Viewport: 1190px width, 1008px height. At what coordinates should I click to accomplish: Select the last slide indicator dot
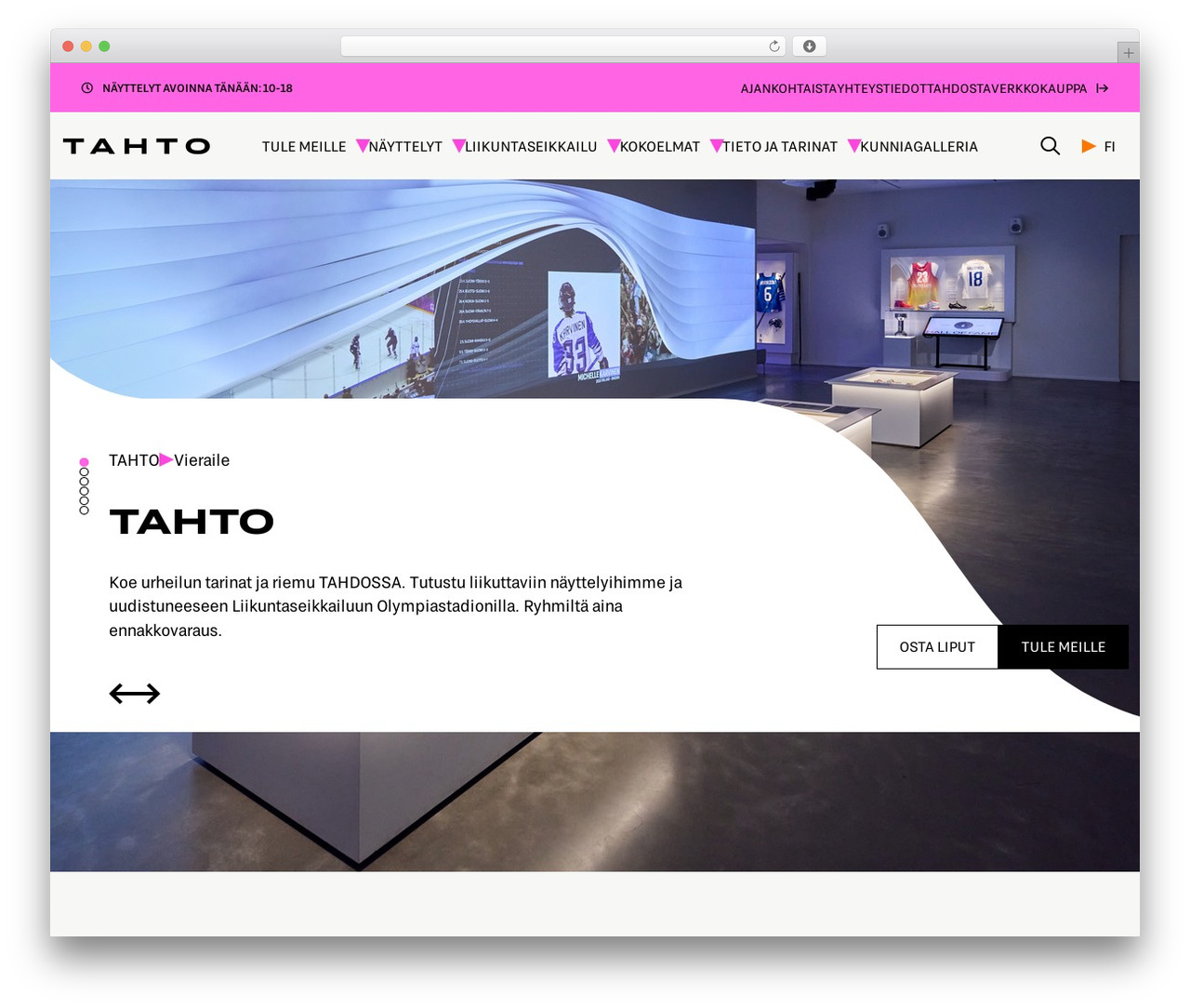[85, 510]
